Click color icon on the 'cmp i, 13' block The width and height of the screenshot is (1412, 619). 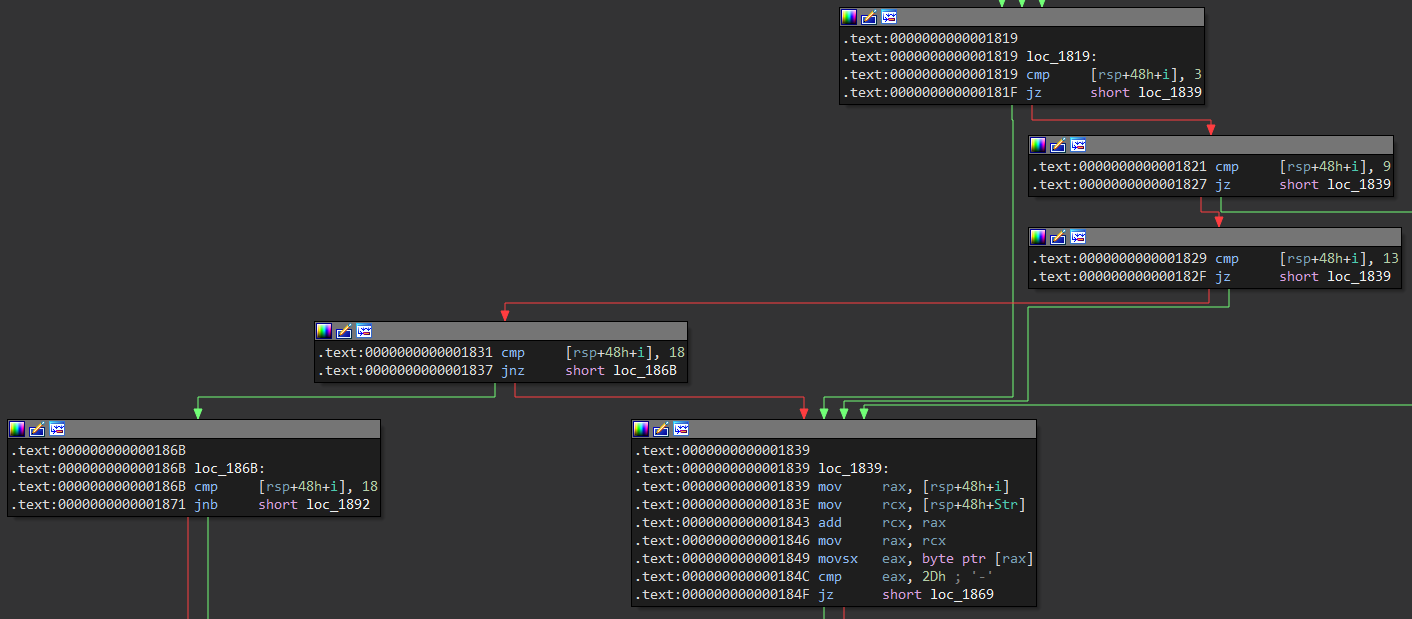pyautogui.click(x=1038, y=237)
